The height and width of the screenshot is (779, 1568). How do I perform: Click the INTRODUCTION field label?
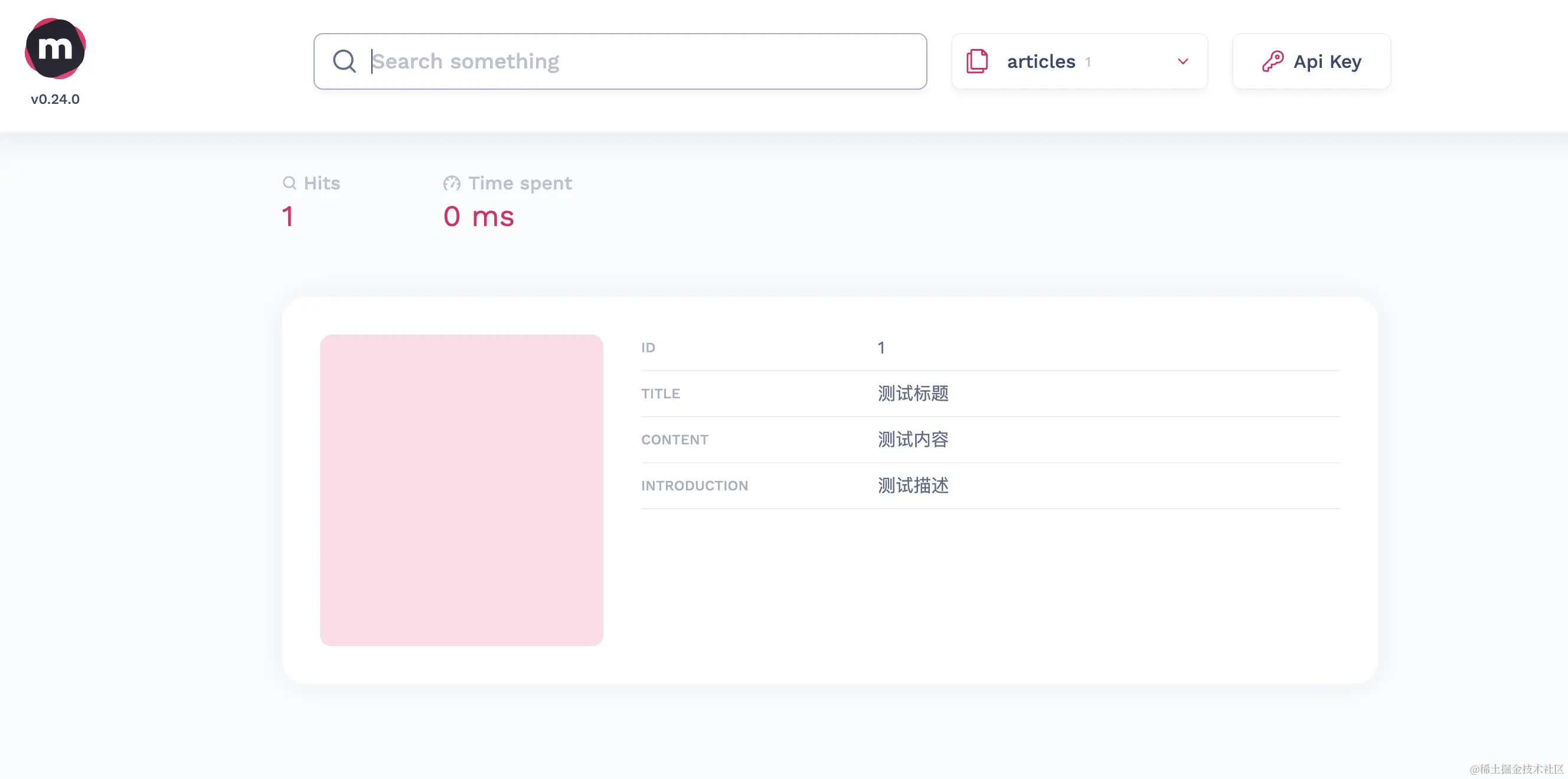[x=694, y=486]
